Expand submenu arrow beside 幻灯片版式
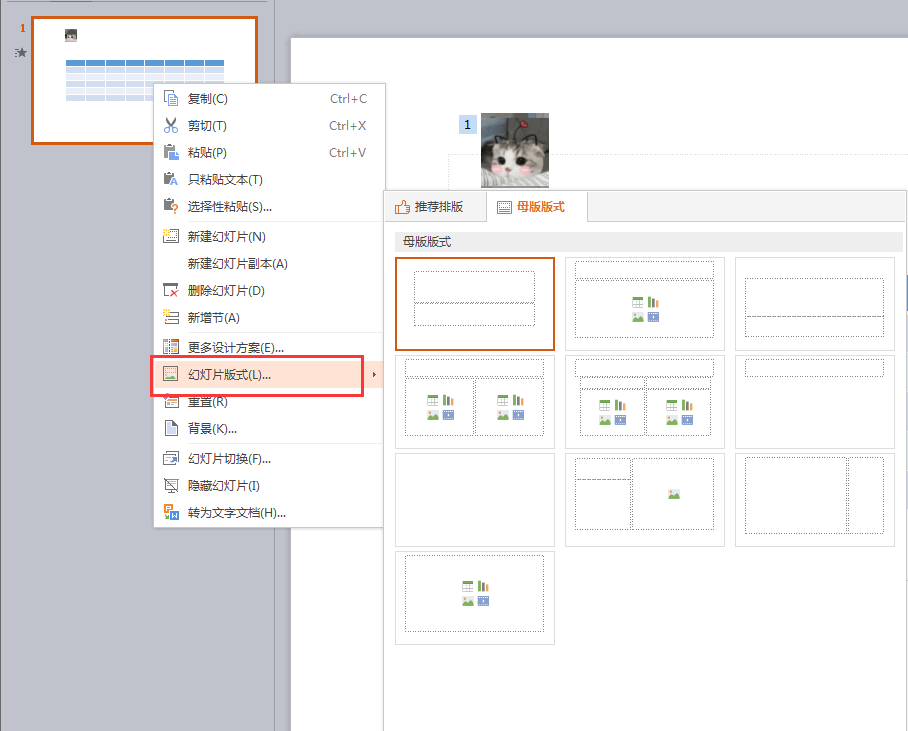The height and width of the screenshot is (731, 908). coord(374,375)
